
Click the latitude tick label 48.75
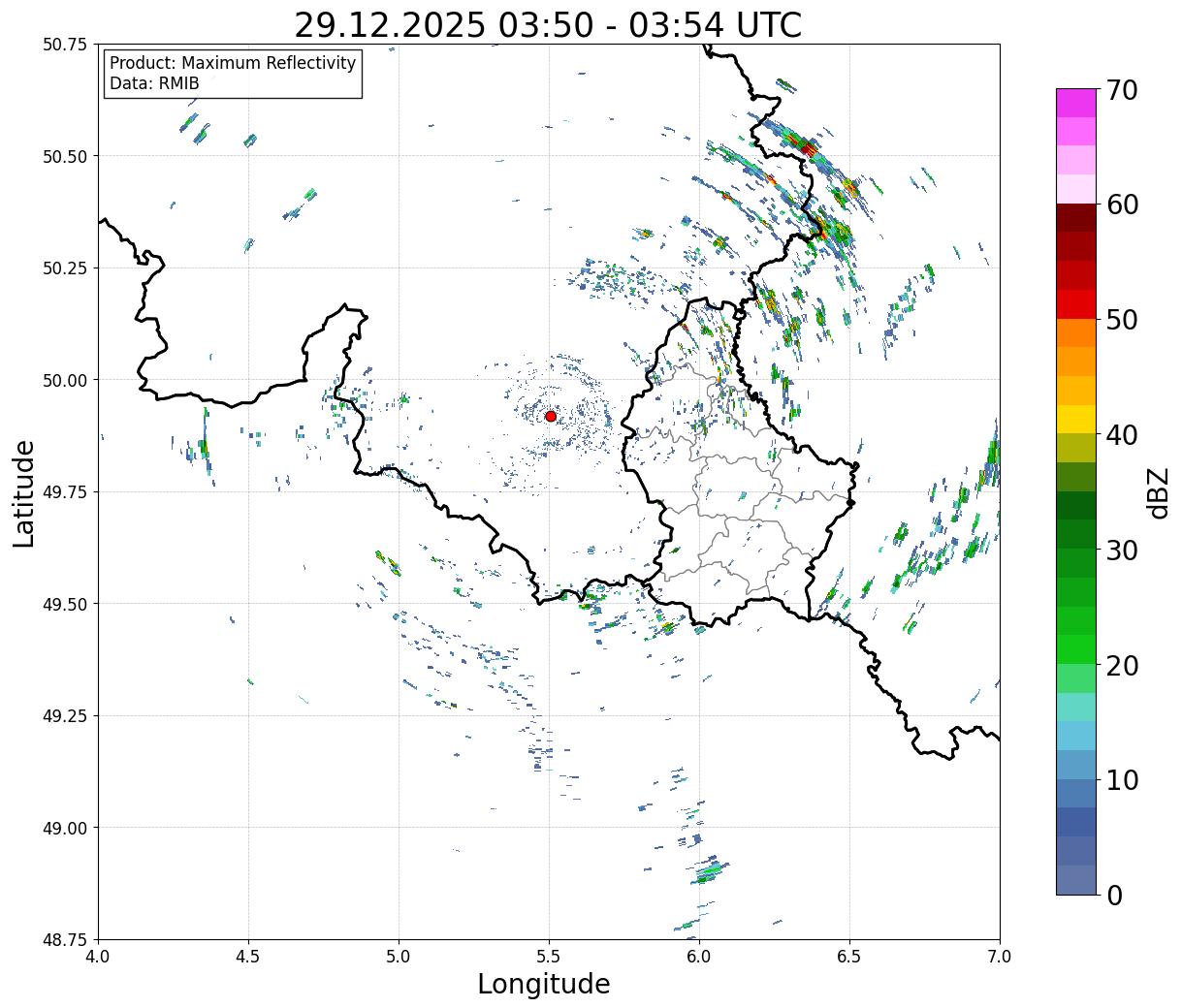point(65,939)
